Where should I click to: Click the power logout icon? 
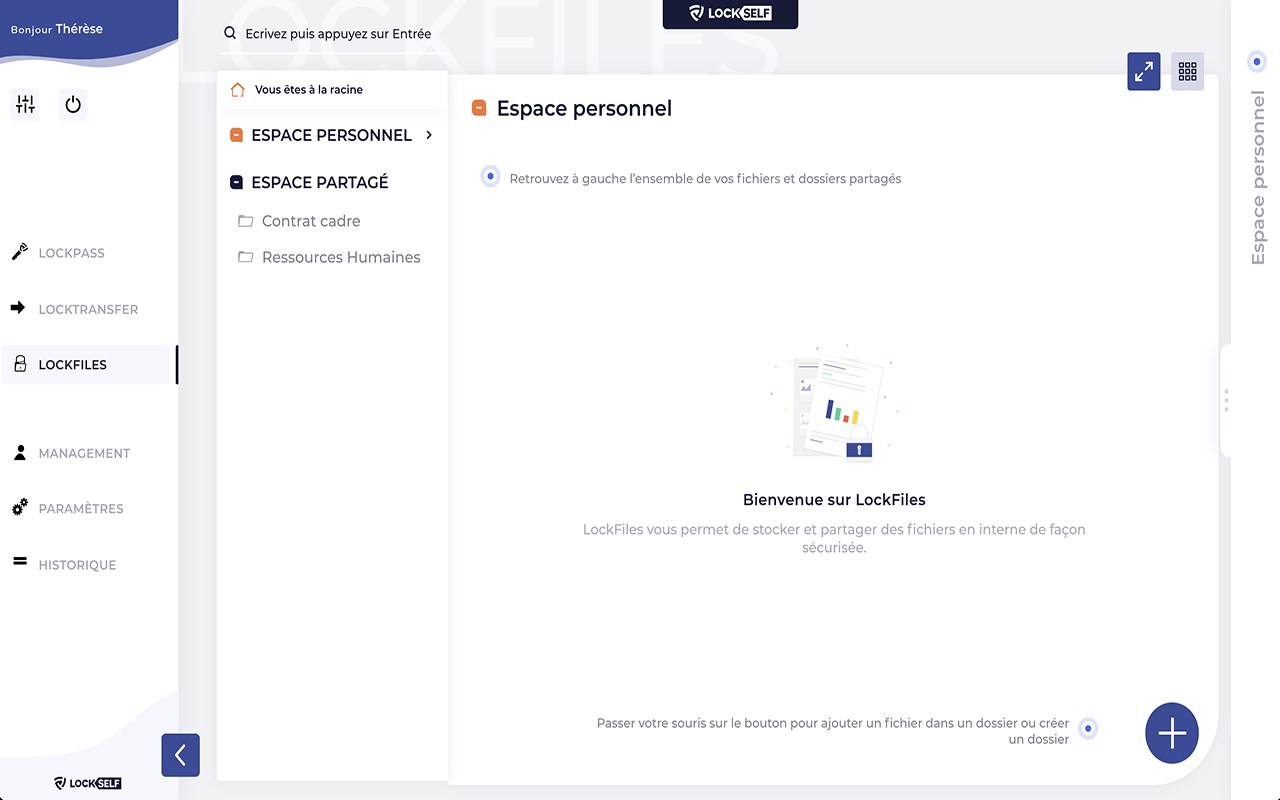(72, 104)
